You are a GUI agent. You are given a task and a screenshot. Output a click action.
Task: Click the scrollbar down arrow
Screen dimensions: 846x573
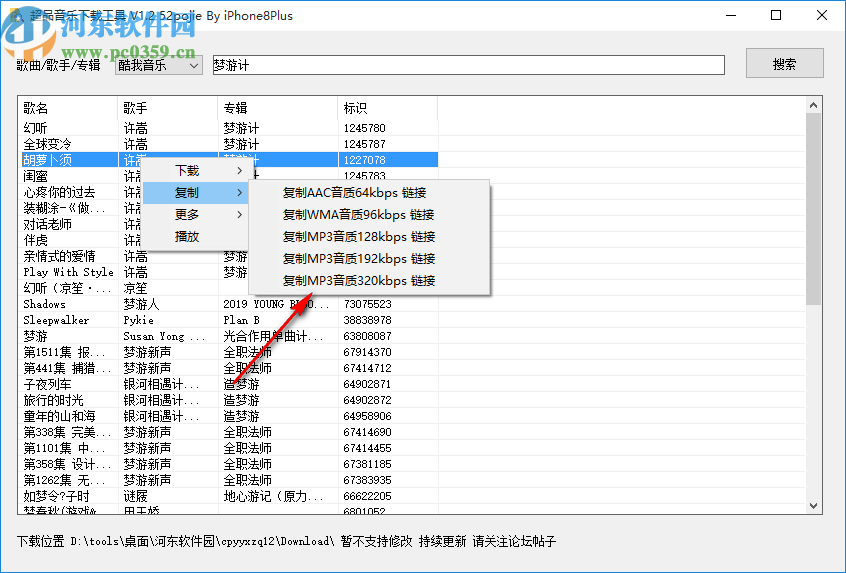point(814,506)
